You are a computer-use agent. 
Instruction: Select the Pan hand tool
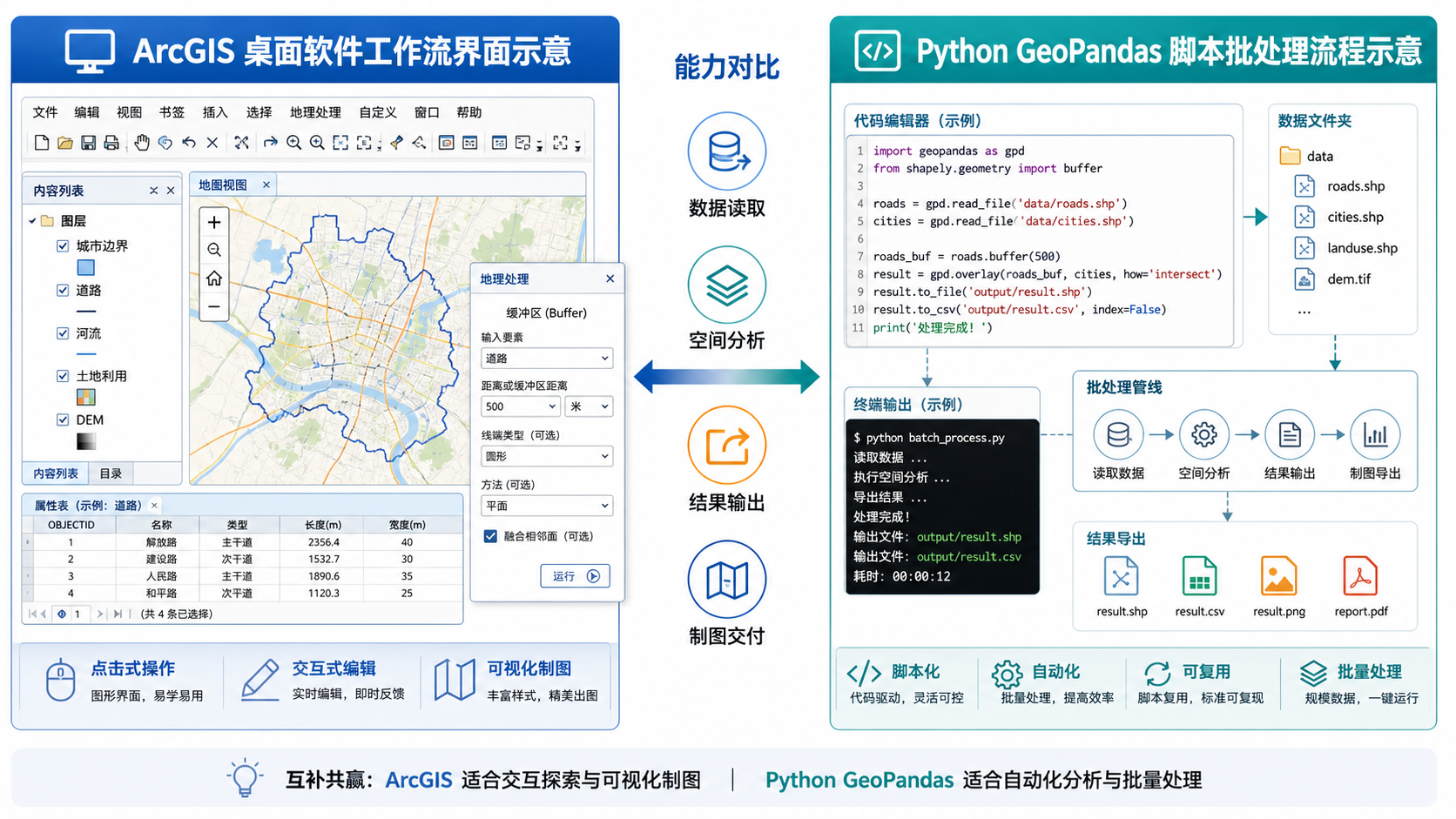(142, 143)
